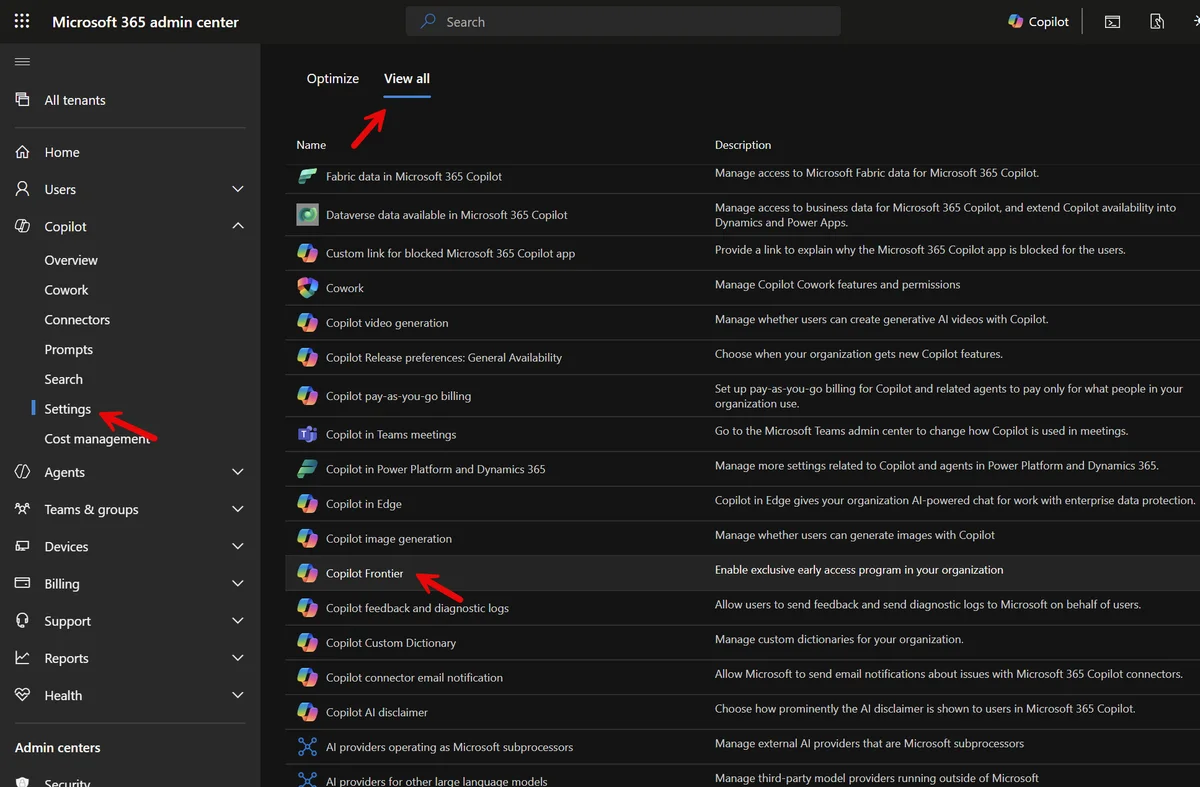Open Prompts under Copilot
Screen dimensions: 1200x787
click(68, 349)
